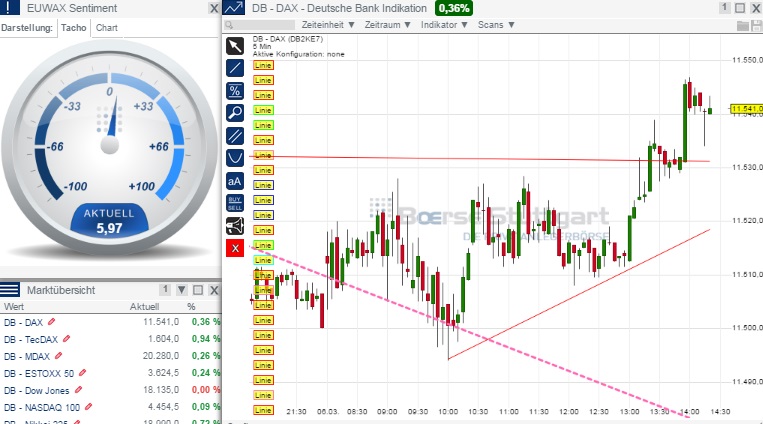The height and width of the screenshot is (424, 763).
Task: Click the 0,94 % change value
Action: tap(205, 339)
